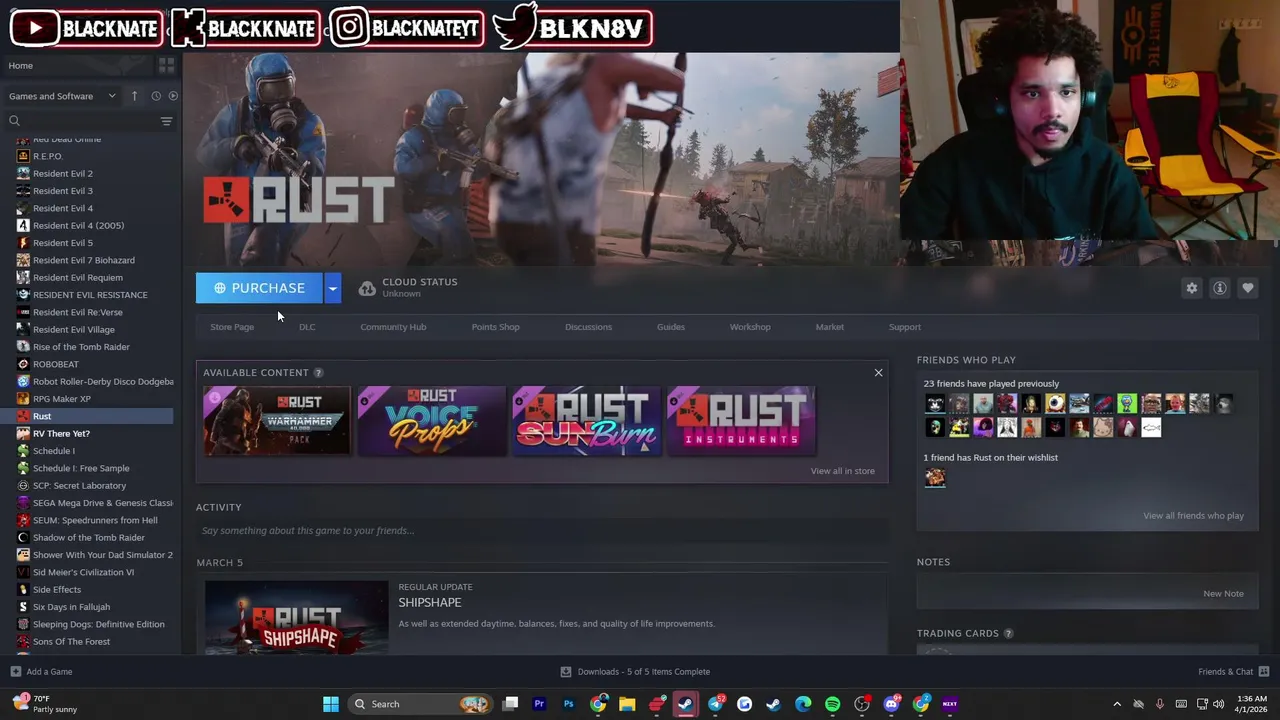The height and width of the screenshot is (720, 1280).
Task: Open File Explorer from taskbar
Action: [x=627, y=704]
